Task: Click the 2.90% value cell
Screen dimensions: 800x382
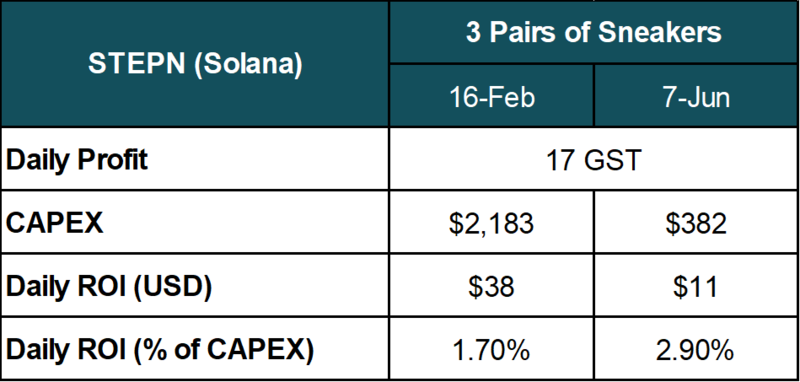Action: coord(697,349)
